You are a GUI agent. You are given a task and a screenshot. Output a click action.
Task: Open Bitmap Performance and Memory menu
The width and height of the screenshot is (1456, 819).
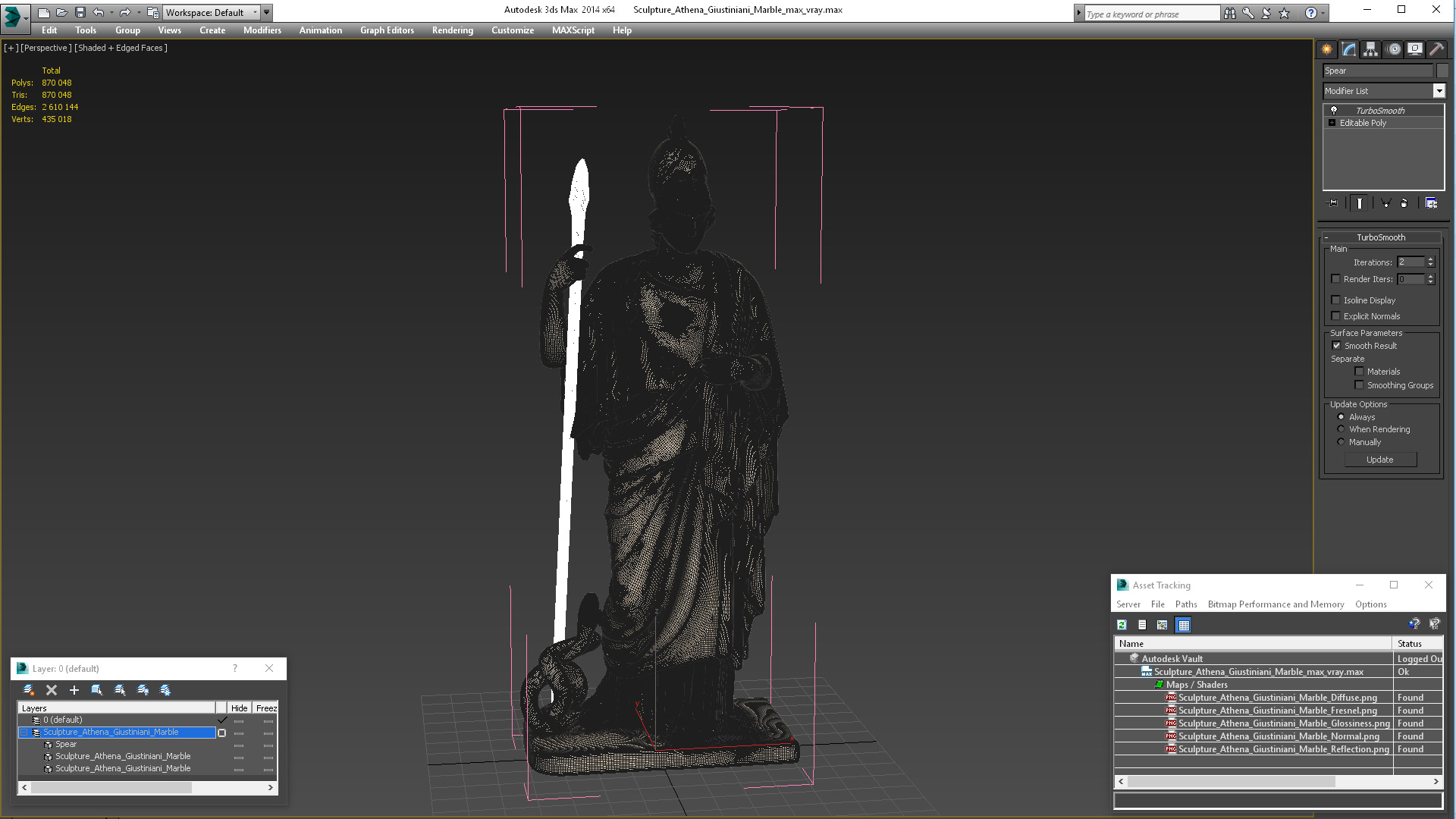(x=1276, y=604)
